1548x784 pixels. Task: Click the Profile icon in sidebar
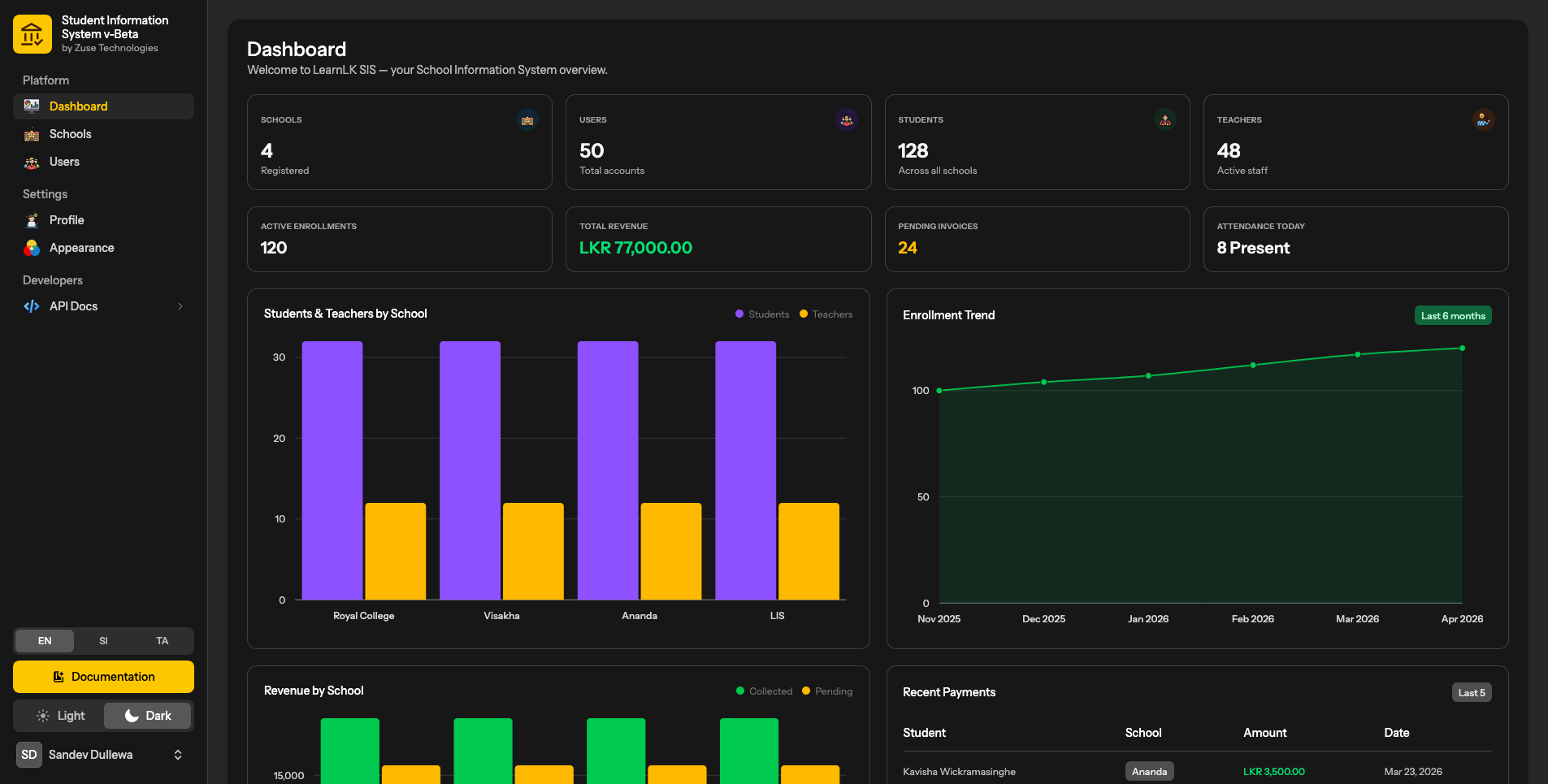(32, 220)
